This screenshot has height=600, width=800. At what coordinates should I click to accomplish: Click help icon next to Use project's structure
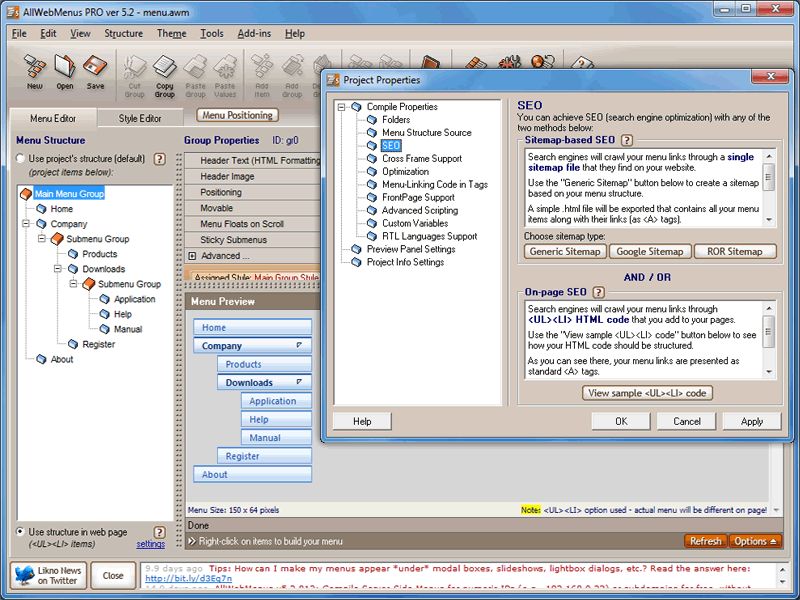coord(160,159)
